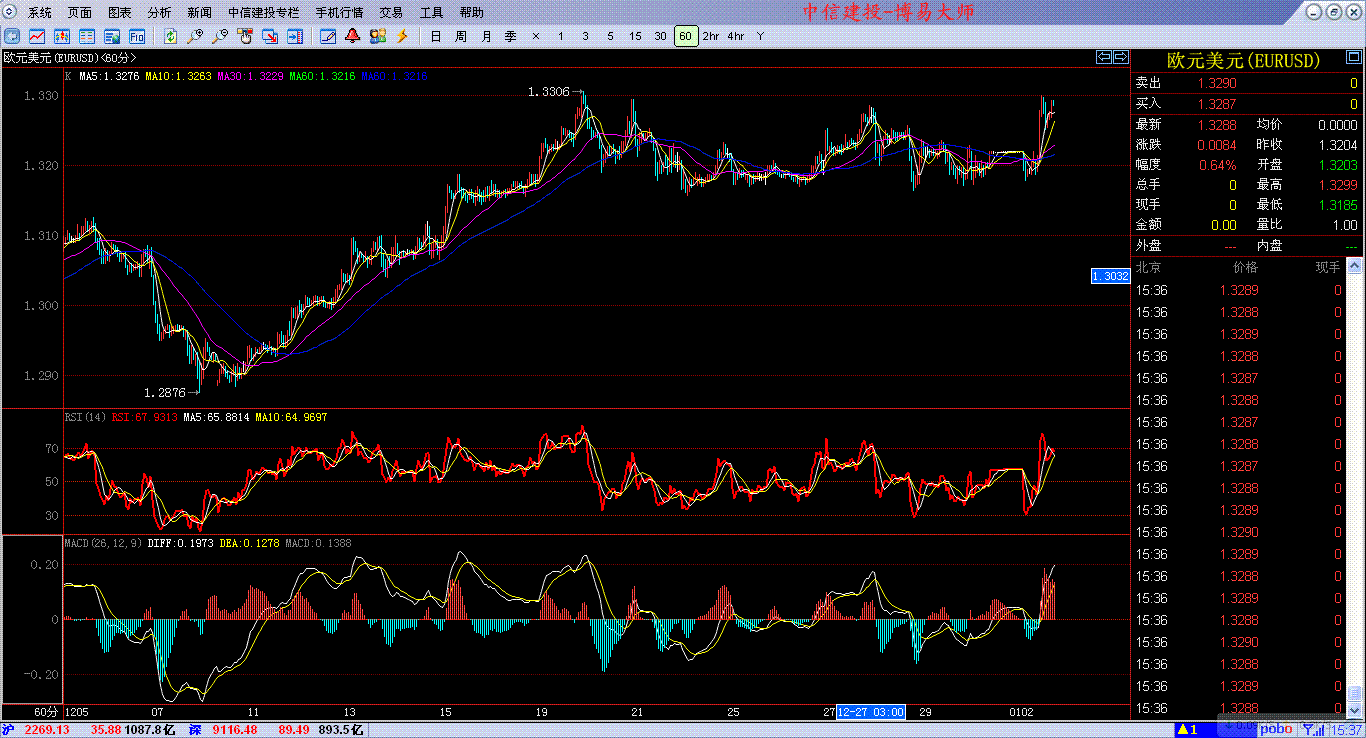Switch to daily 日 period
The width and height of the screenshot is (1366, 738).
pos(435,36)
